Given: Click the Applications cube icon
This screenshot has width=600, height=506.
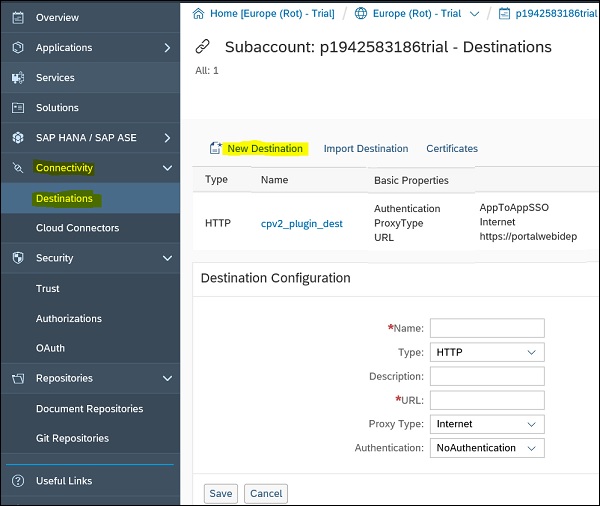Looking at the screenshot, I should pos(17,48).
